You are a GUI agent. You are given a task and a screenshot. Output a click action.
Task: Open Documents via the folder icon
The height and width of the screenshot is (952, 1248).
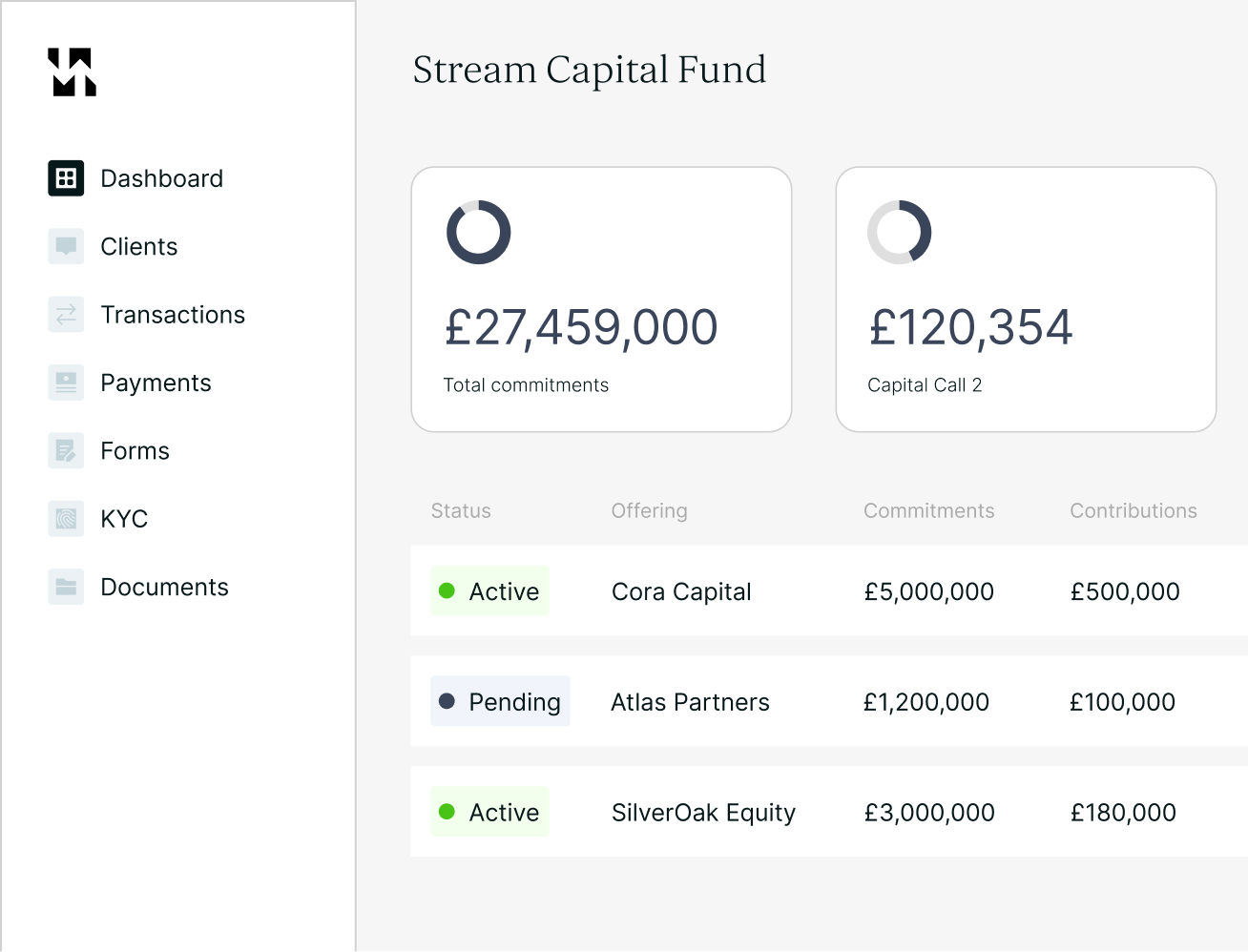(x=65, y=587)
